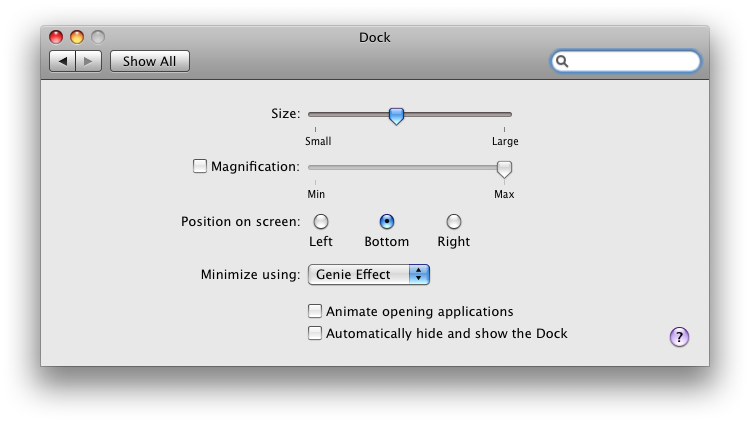This screenshot has width=750, height=422.
Task: Click the Magnification slider thumb
Action: point(504,168)
